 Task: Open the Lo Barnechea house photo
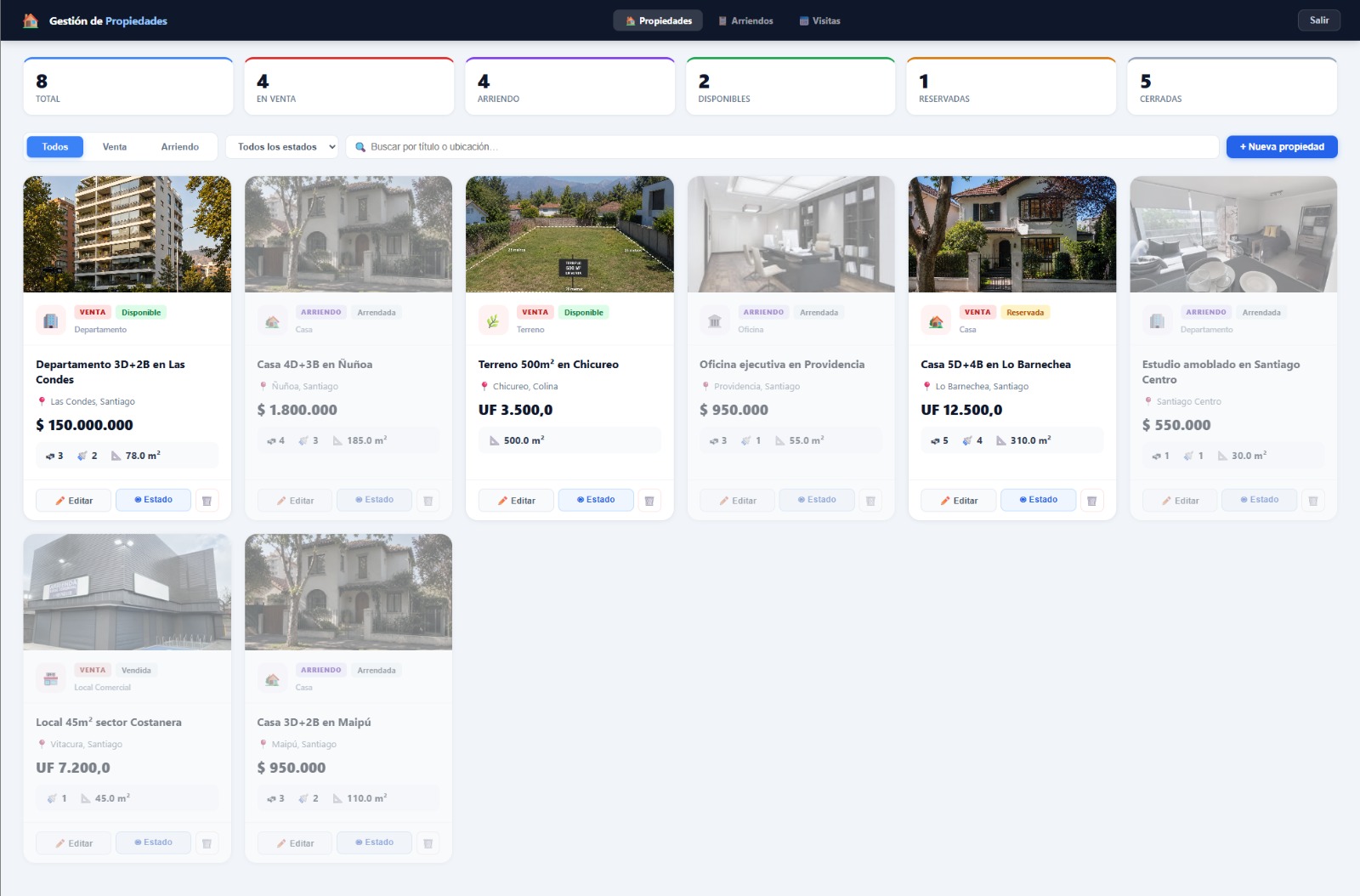1012,234
